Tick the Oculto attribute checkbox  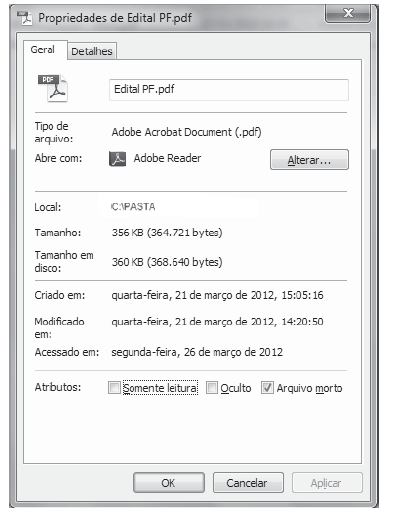(x=211, y=388)
